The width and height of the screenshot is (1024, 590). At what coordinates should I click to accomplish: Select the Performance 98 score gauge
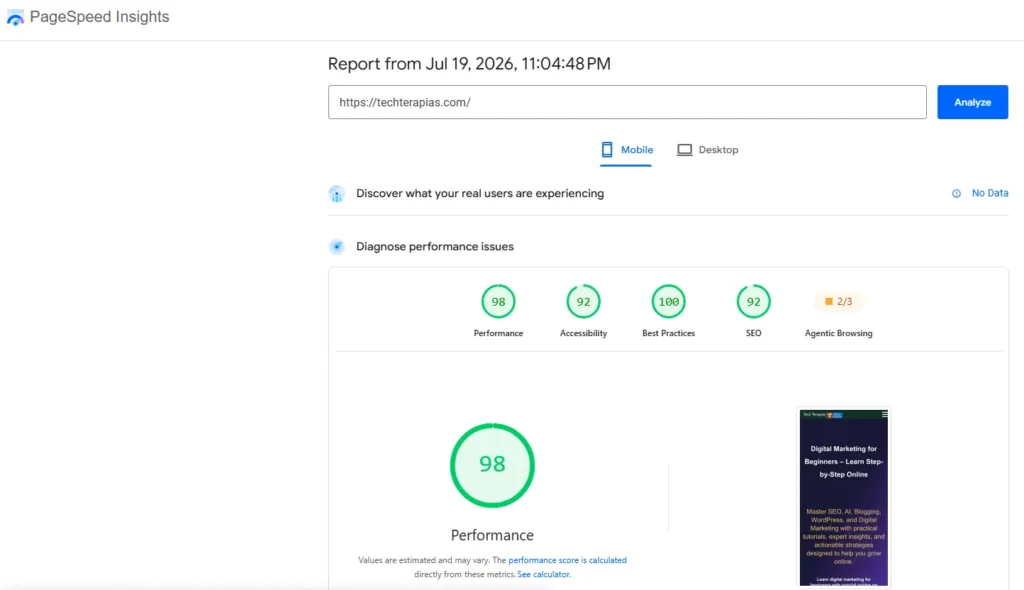(x=498, y=301)
